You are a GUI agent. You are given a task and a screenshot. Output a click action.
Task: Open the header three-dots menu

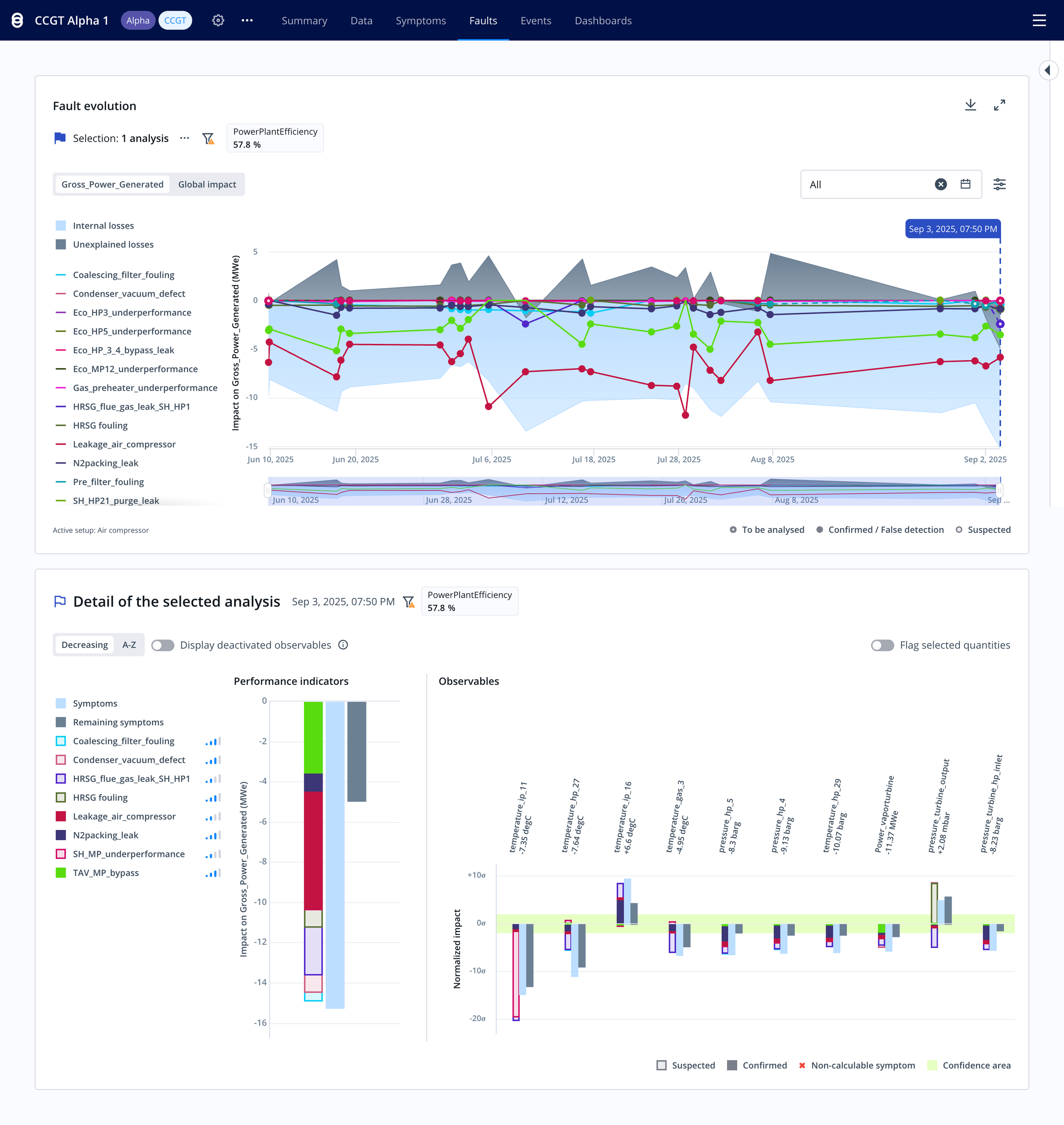(247, 20)
